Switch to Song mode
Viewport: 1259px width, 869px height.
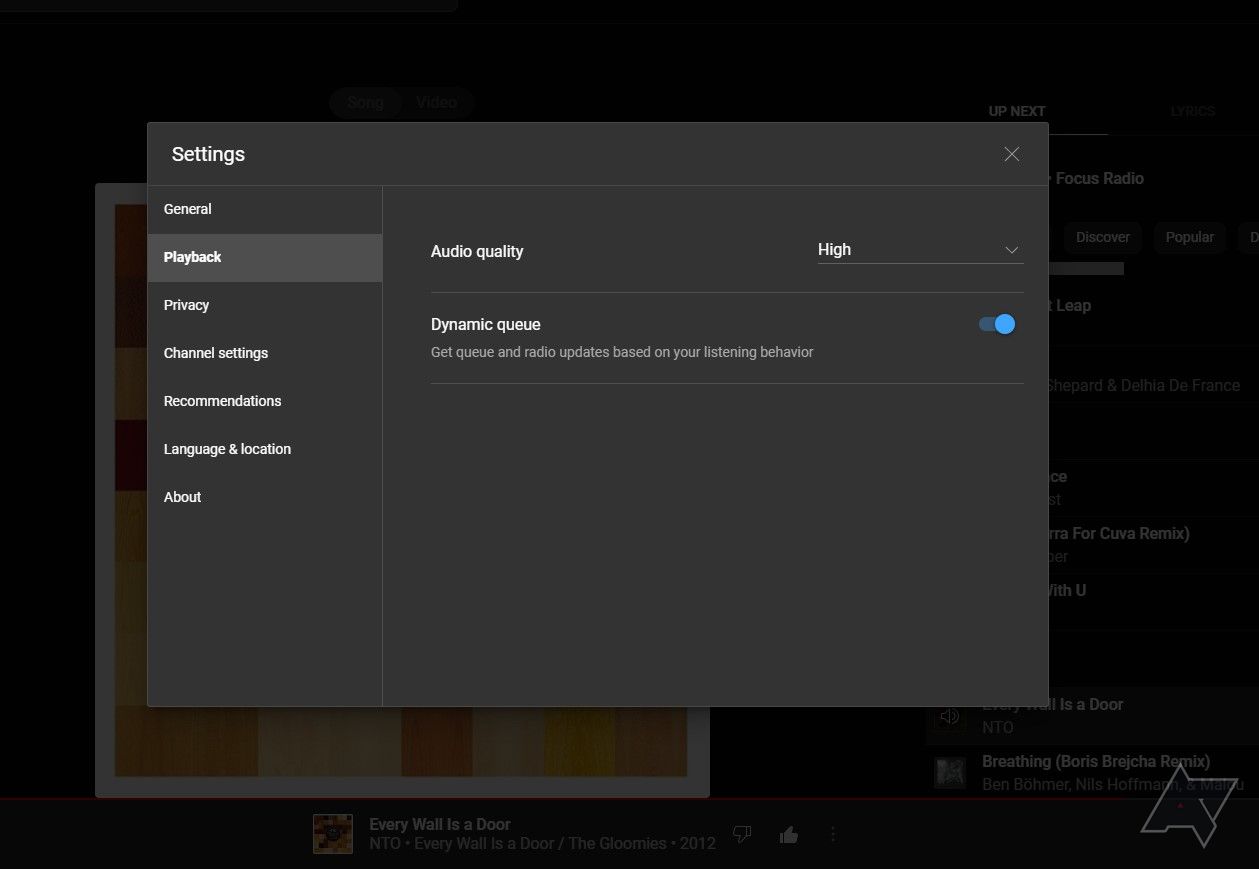pyautogui.click(x=365, y=103)
